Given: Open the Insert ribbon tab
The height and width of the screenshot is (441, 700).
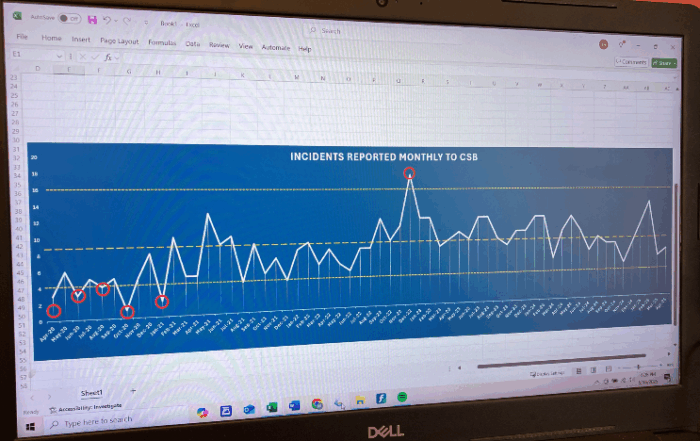Looking at the screenshot, I should (81, 39).
